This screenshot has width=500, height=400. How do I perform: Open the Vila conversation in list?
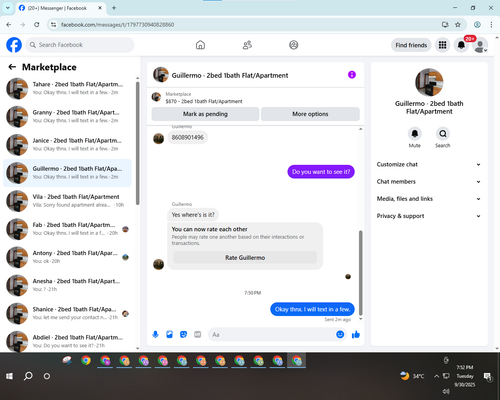68,201
